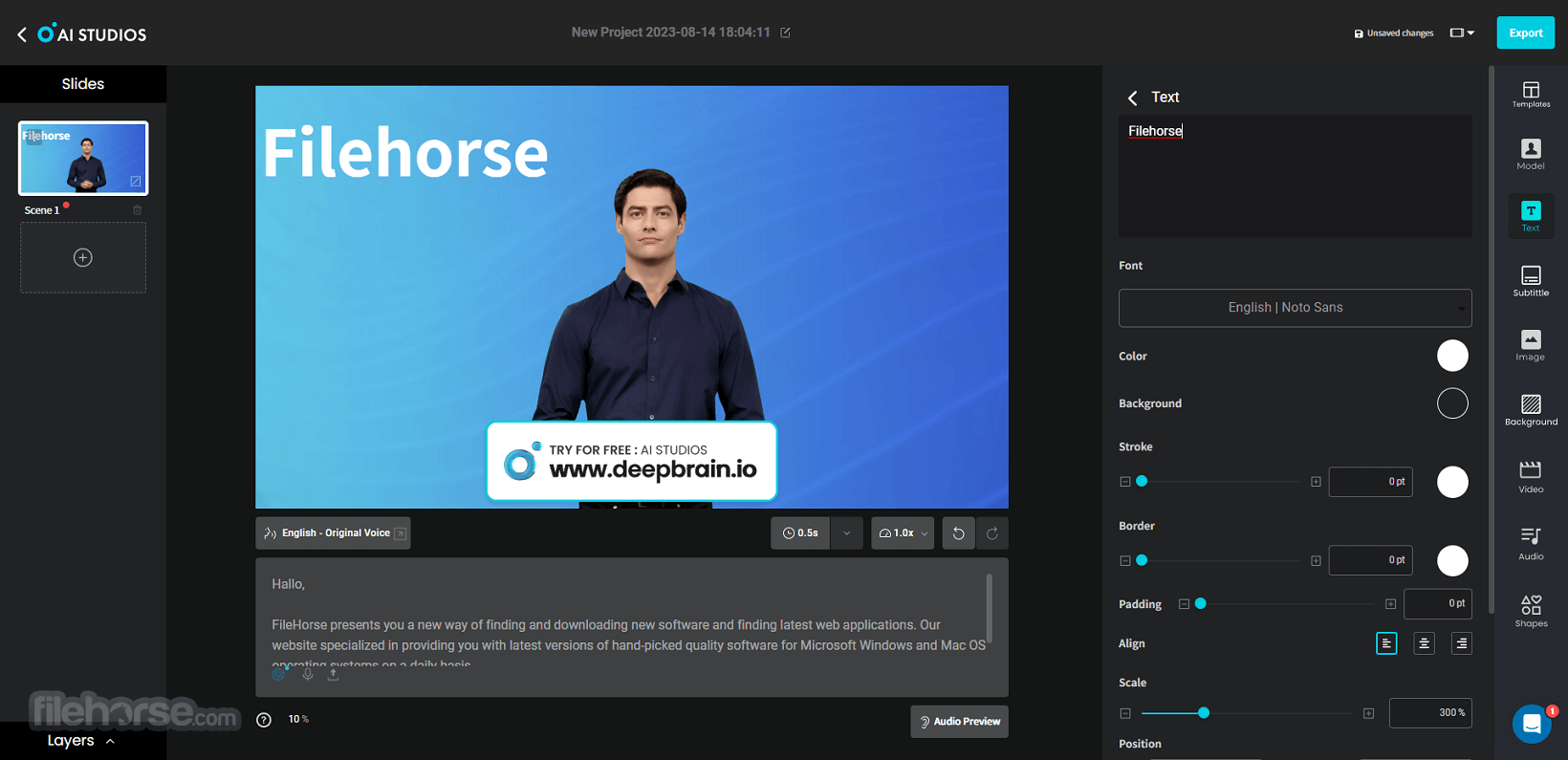
Task: Open the screen ratio dropdown near Export
Action: click(1462, 33)
